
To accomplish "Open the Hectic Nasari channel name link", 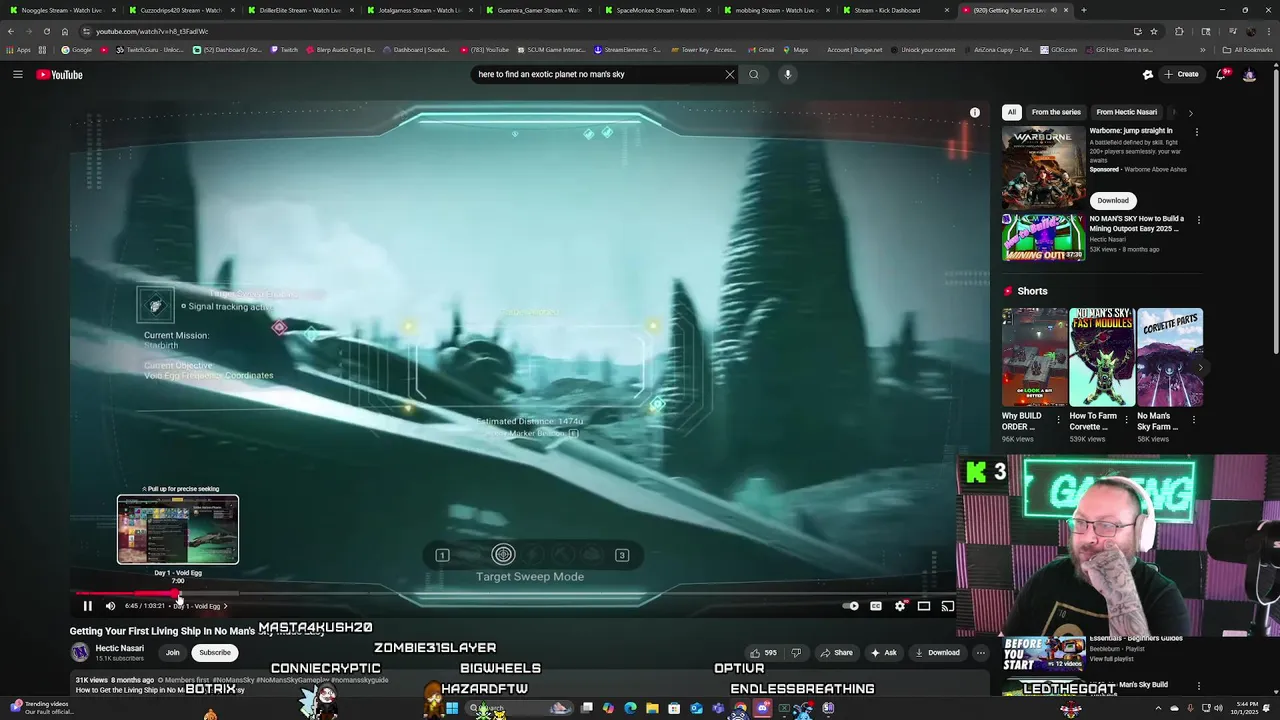I will tap(119, 648).
